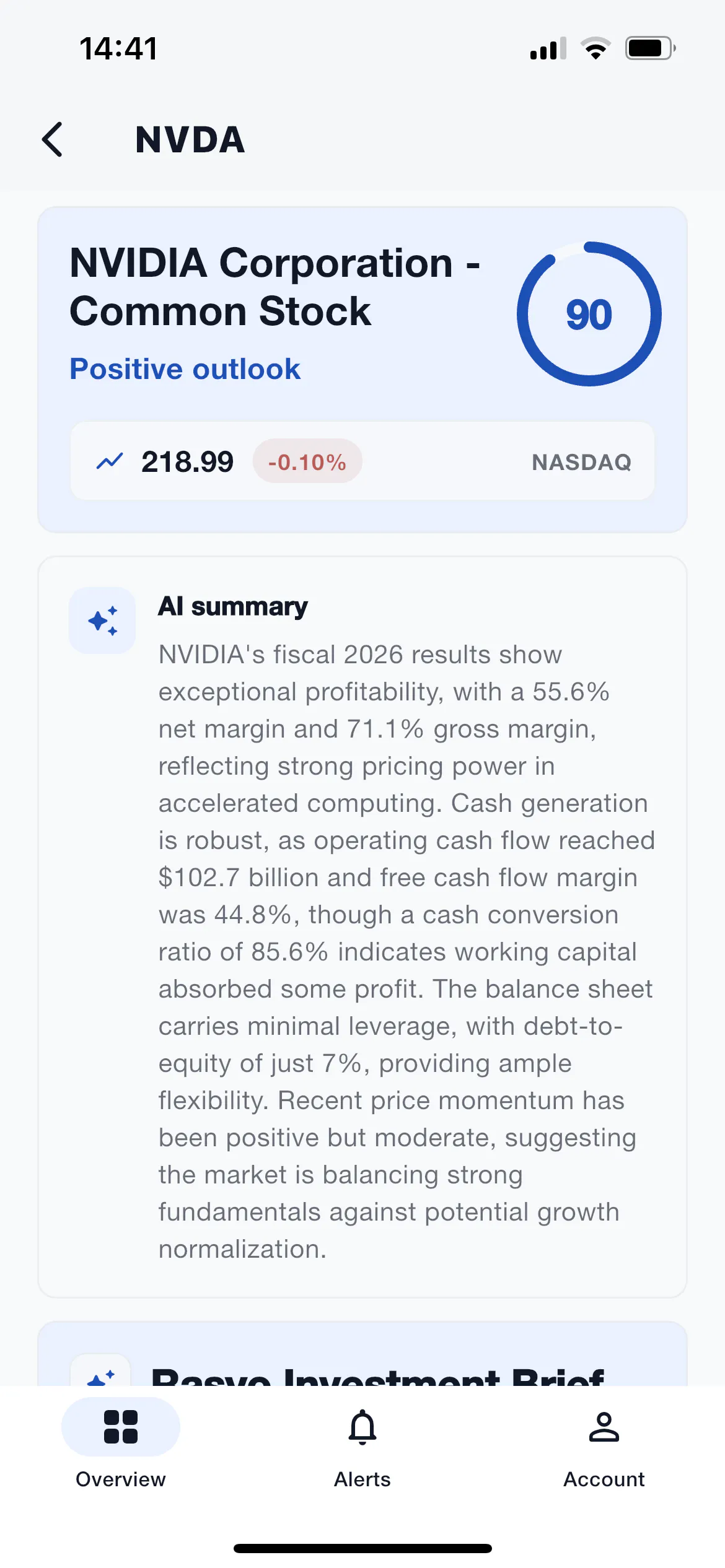725x1568 pixels.
Task: Click the circular score gauge showing 90
Action: click(x=589, y=314)
